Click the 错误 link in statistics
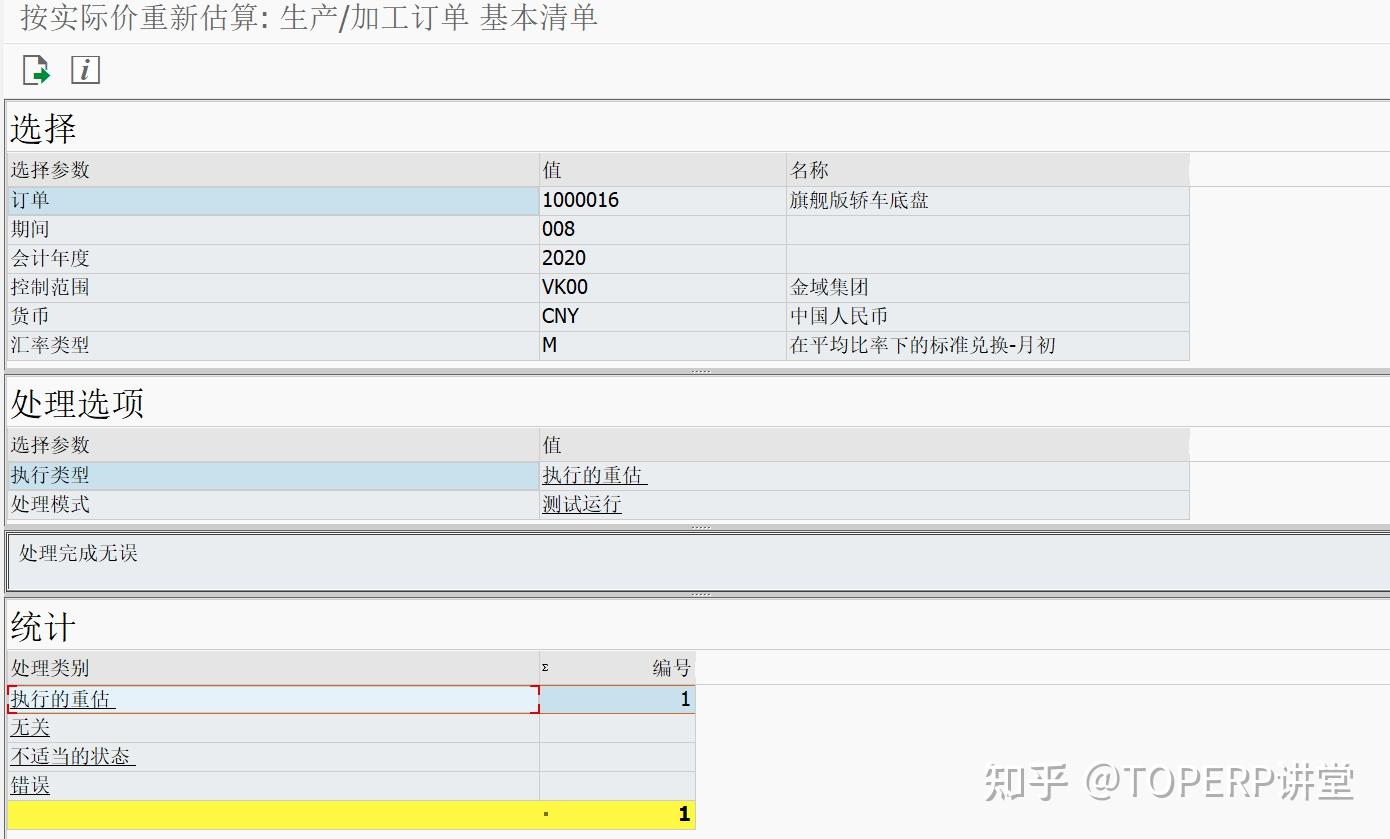 (29, 786)
